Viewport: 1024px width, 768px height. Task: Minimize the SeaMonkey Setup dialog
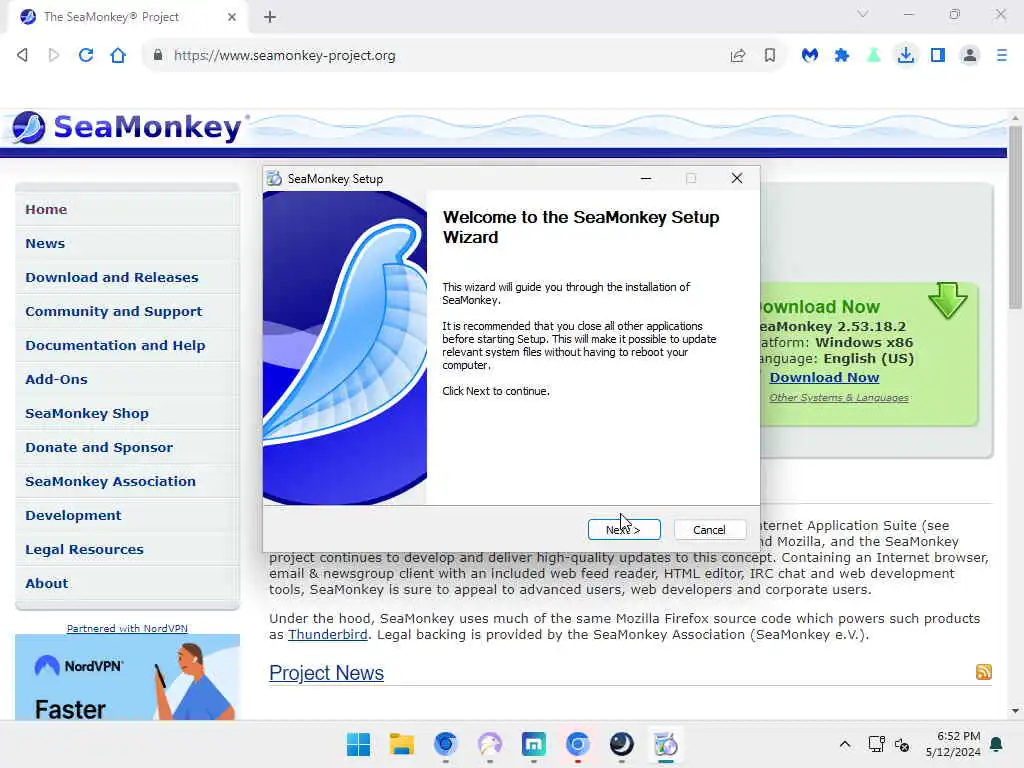[x=646, y=178]
